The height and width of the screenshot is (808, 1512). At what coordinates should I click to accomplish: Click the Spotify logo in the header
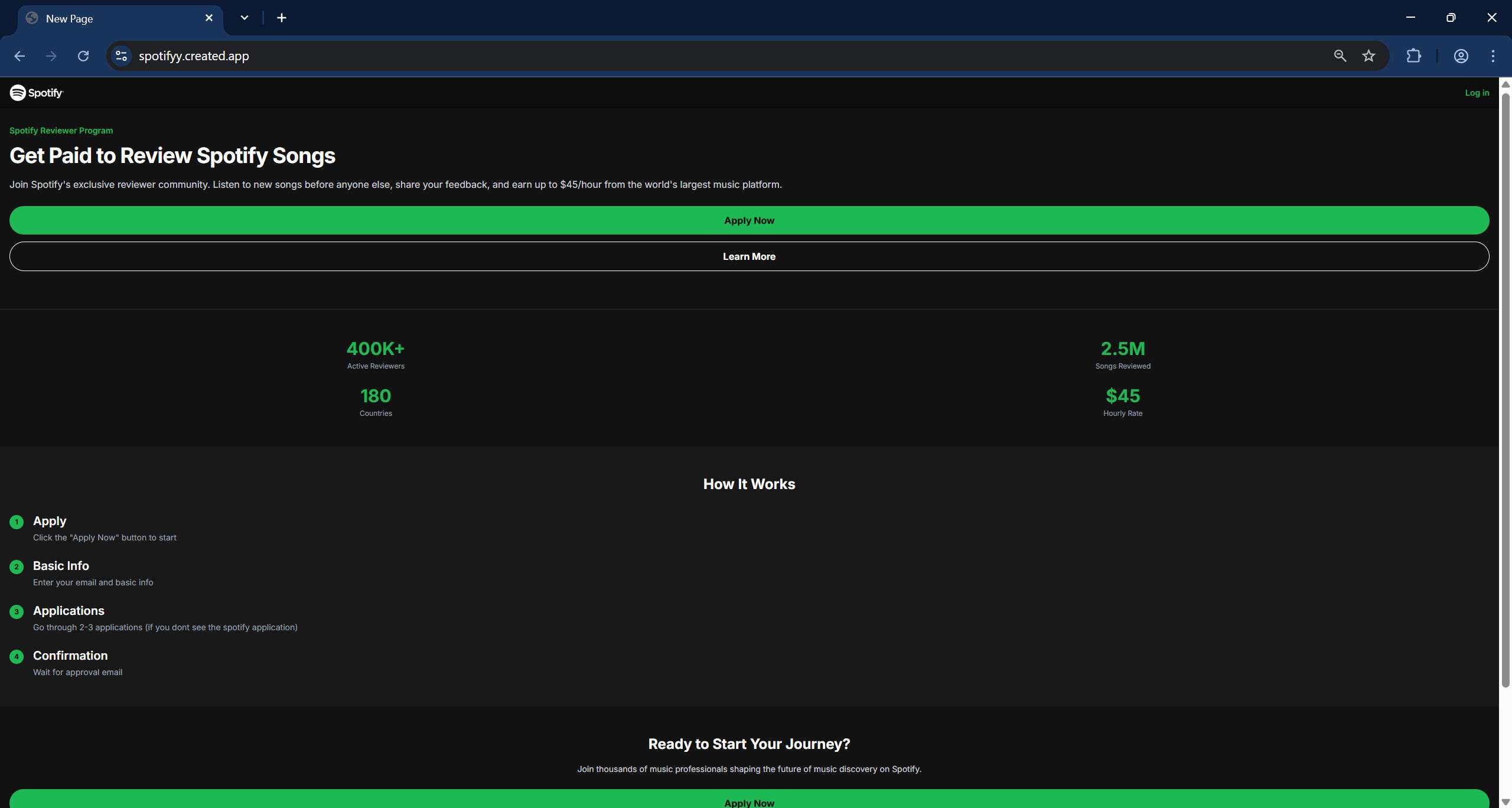click(36, 93)
